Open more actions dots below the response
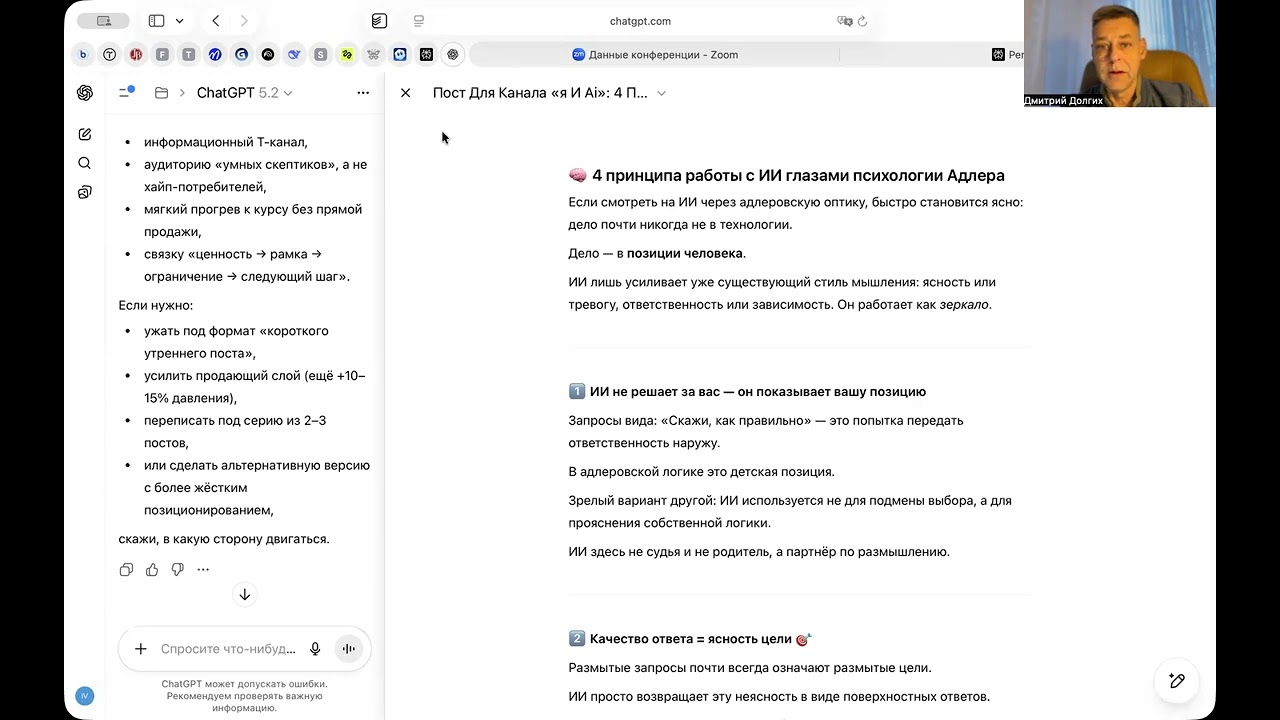The image size is (1280, 720). [x=203, y=570]
